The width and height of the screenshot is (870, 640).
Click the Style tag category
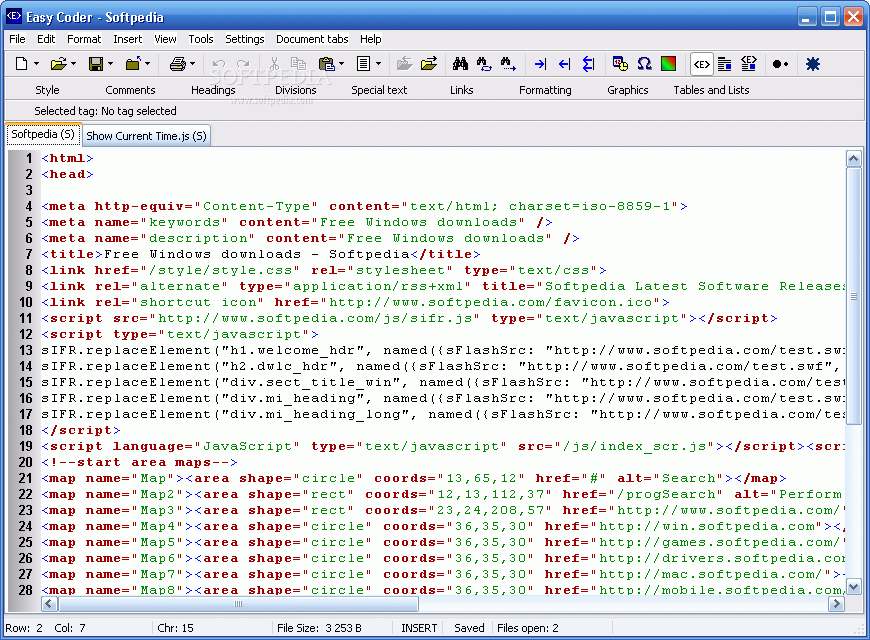[x=47, y=90]
